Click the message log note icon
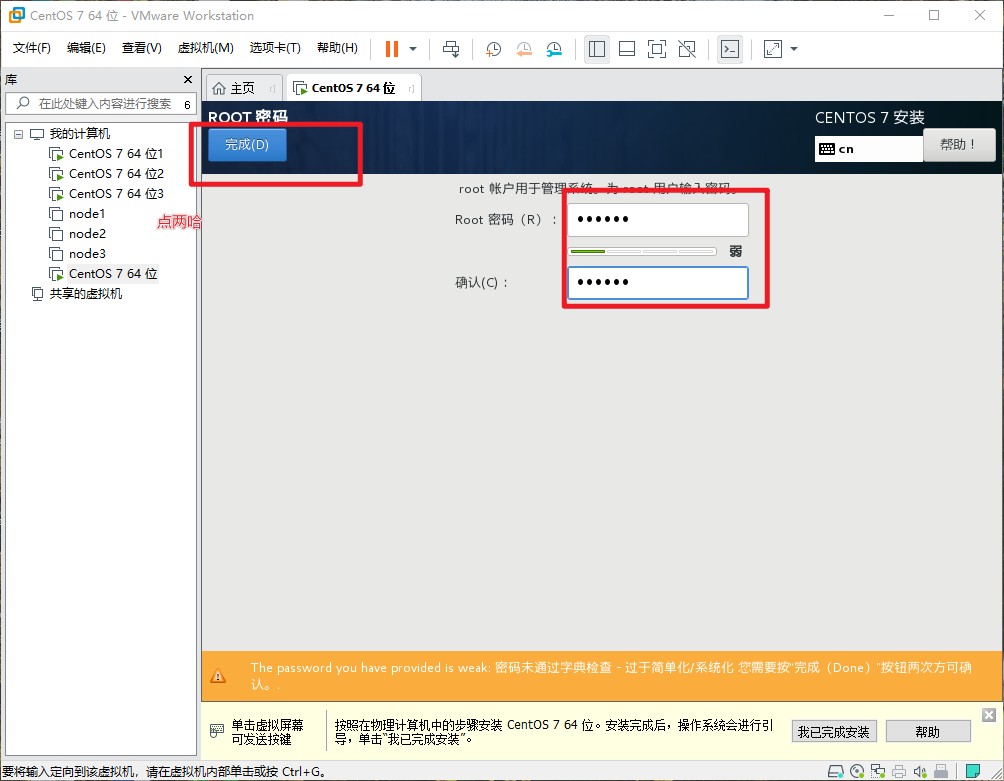The image size is (1004, 781). pyautogui.click(x=973, y=771)
